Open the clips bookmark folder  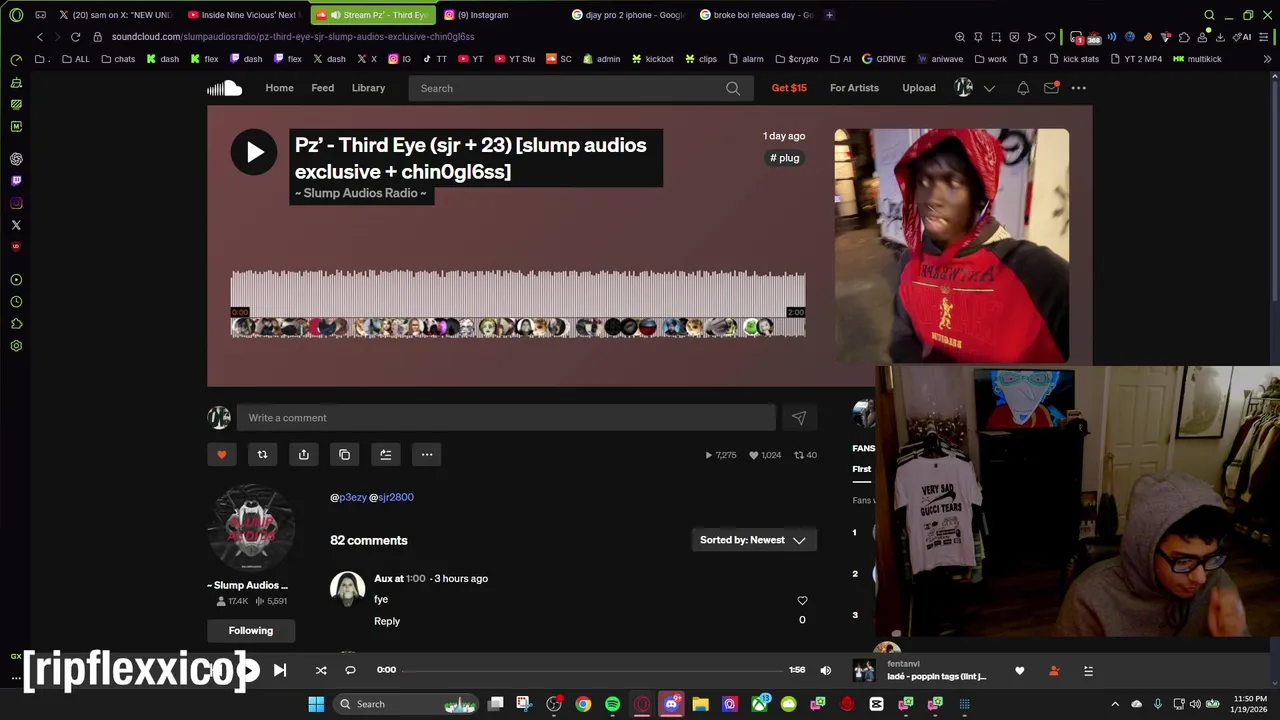700,59
